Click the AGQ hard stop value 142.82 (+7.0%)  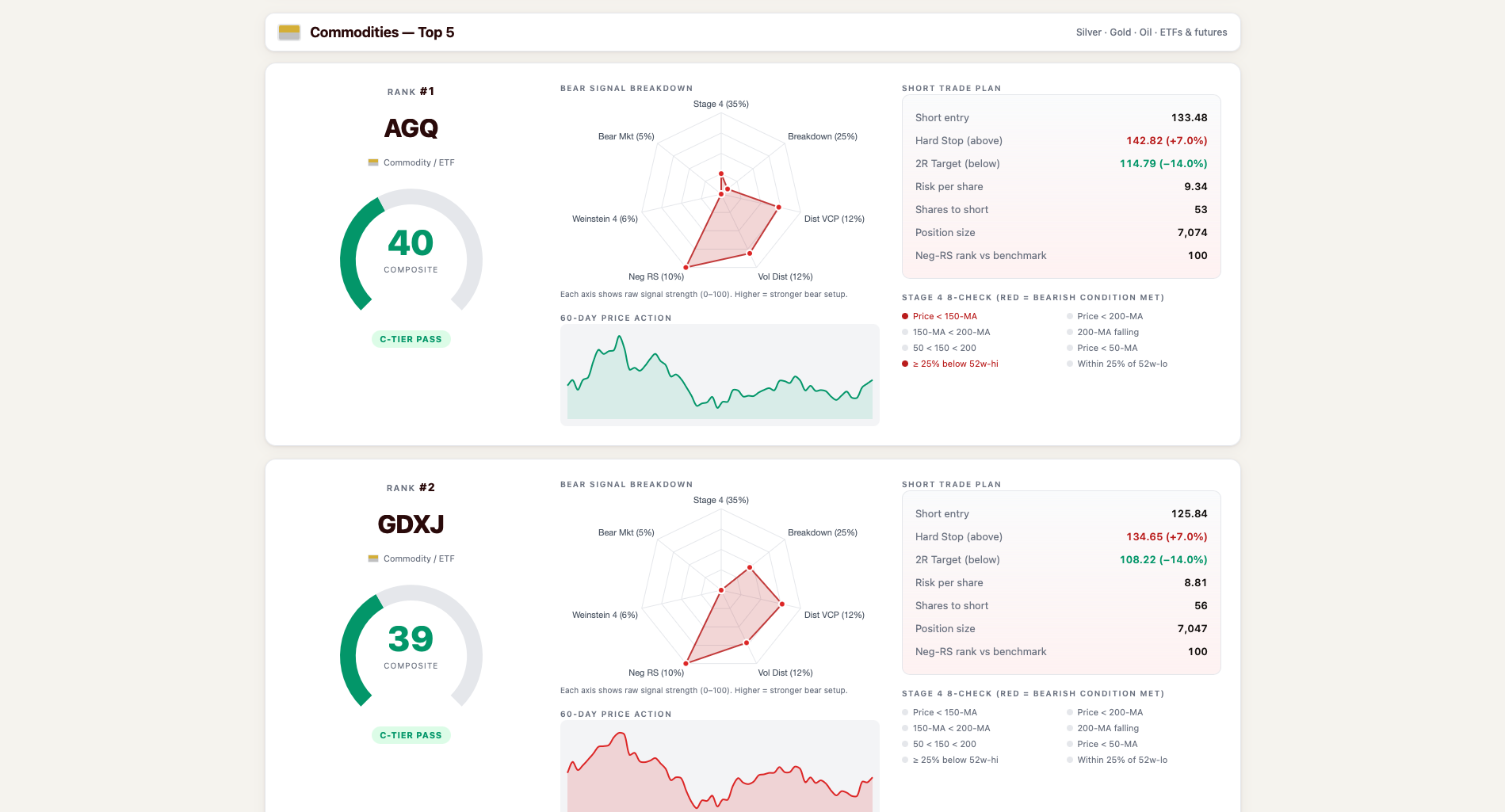point(1167,141)
